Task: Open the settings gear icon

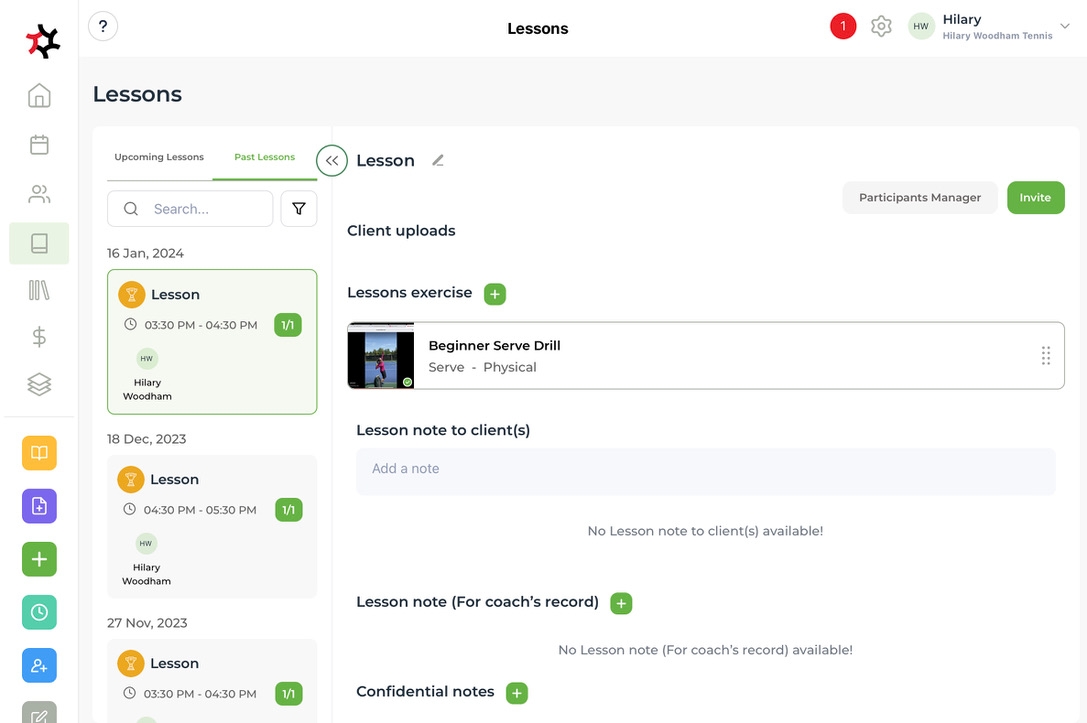Action: (x=881, y=27)
